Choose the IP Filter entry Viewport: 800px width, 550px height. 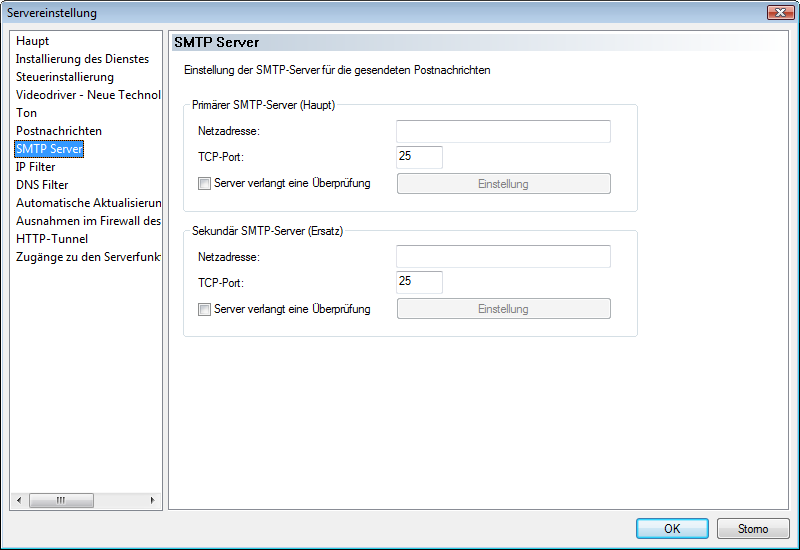pyautogui.click(x=35, y=167)
